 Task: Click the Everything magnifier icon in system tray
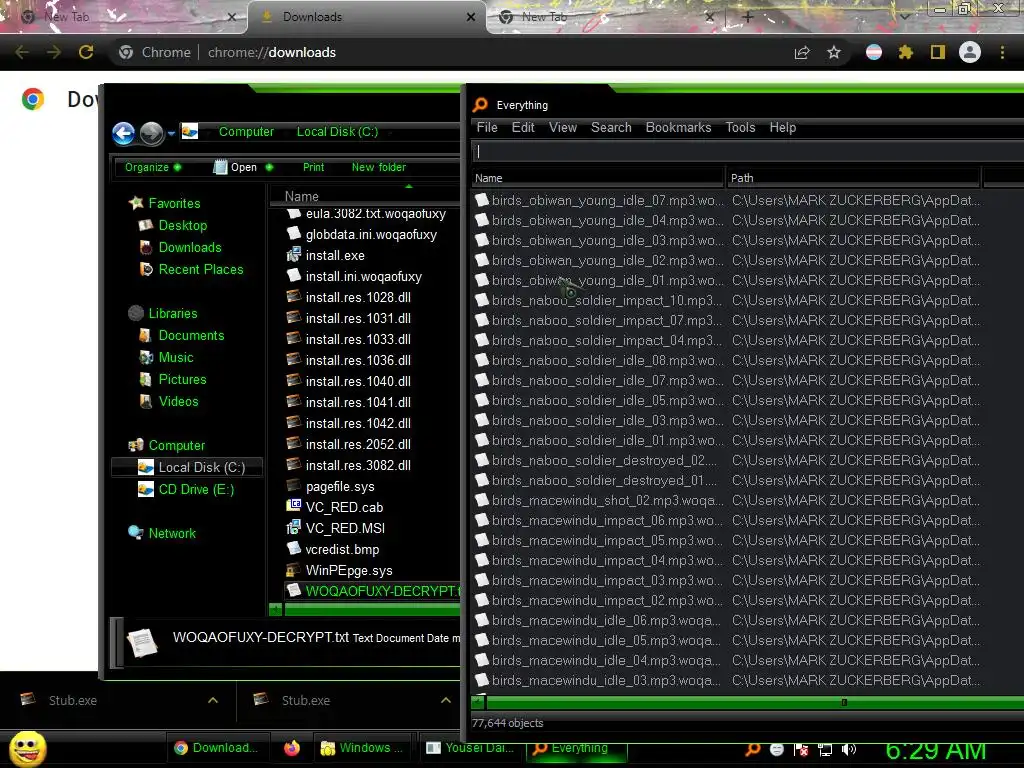[753, 749]
